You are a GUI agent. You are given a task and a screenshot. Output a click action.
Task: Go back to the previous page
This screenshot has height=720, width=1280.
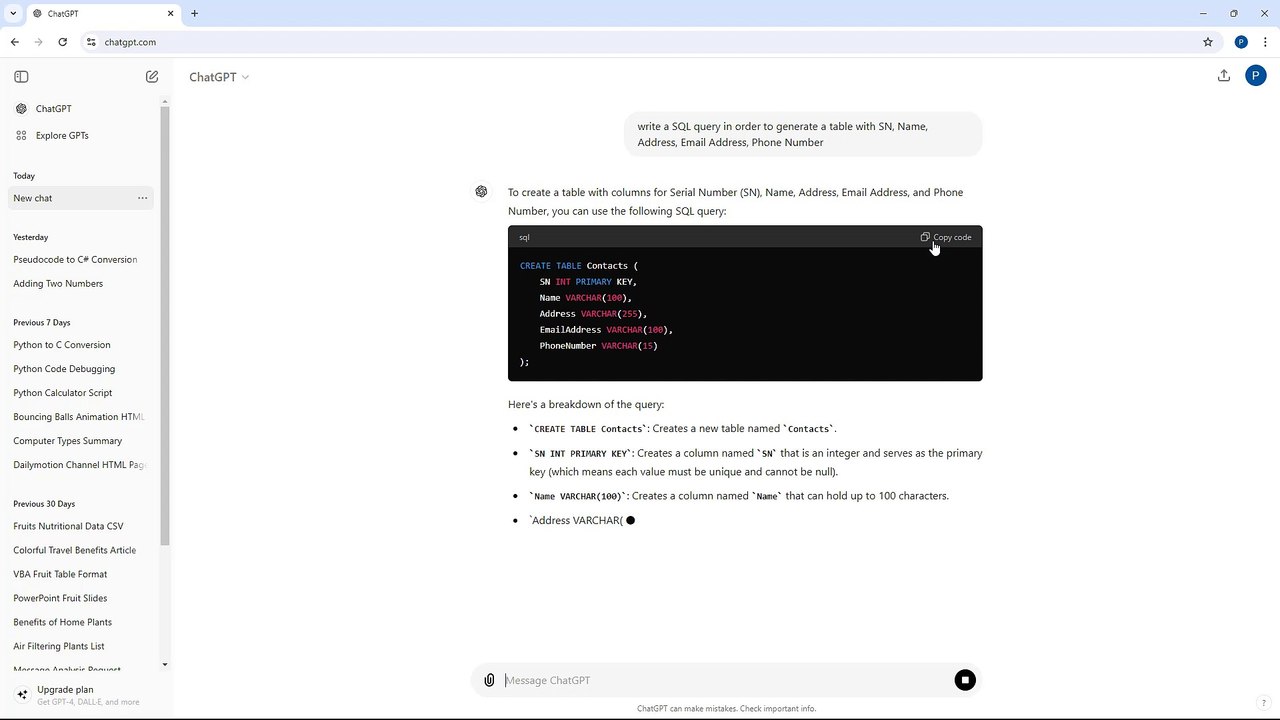(x=15, y=42)
